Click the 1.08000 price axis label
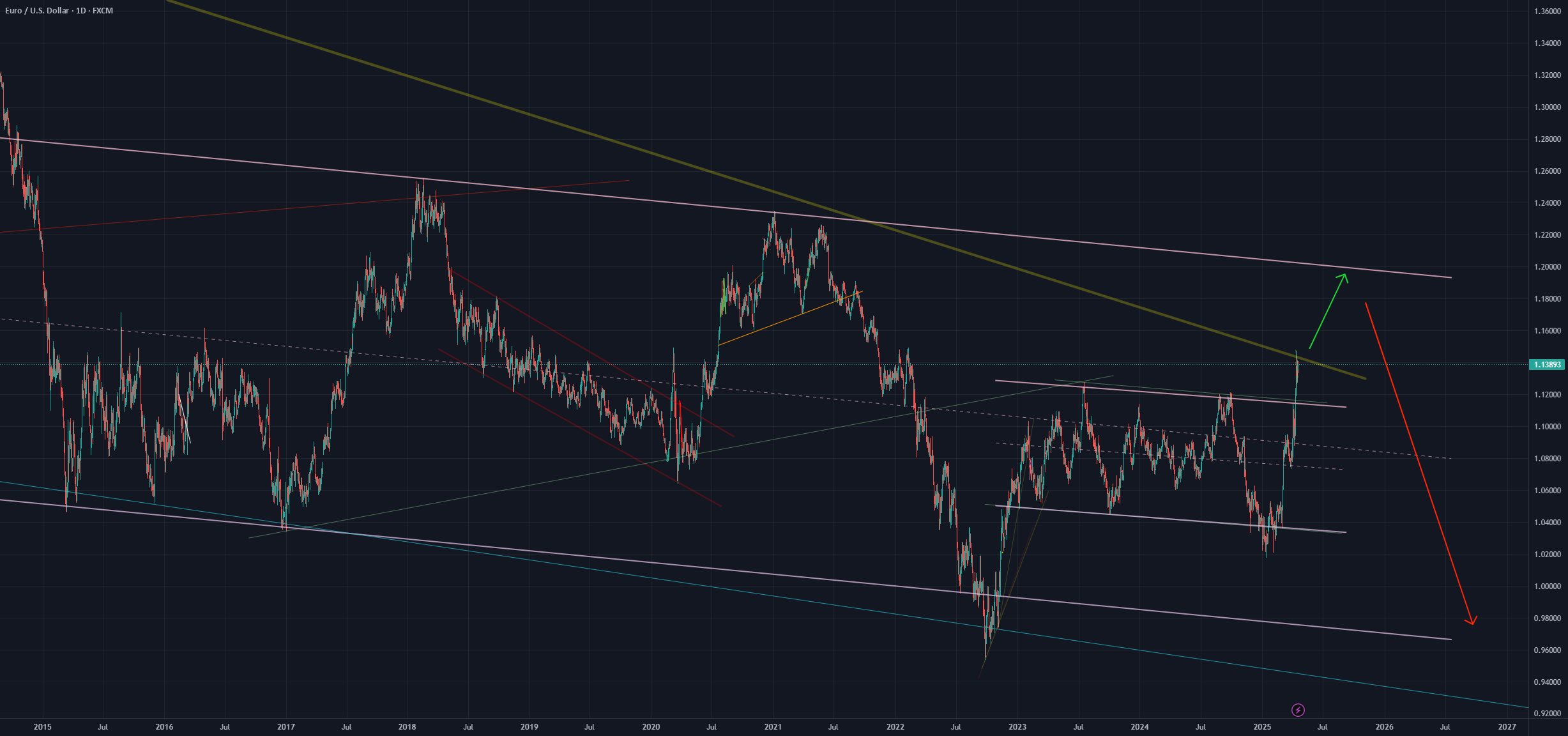 (1547, 459)
